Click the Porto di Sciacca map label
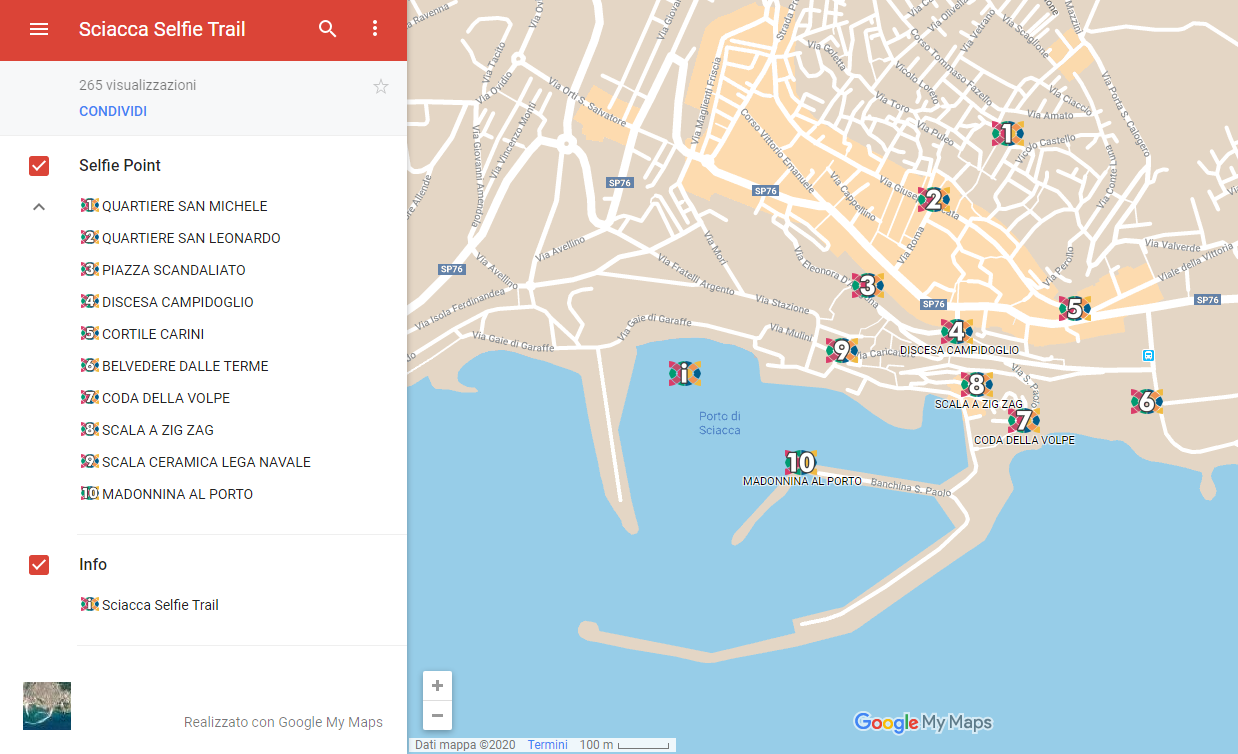The height and width of the screenshot is (754, 1238). click(720, 423)
